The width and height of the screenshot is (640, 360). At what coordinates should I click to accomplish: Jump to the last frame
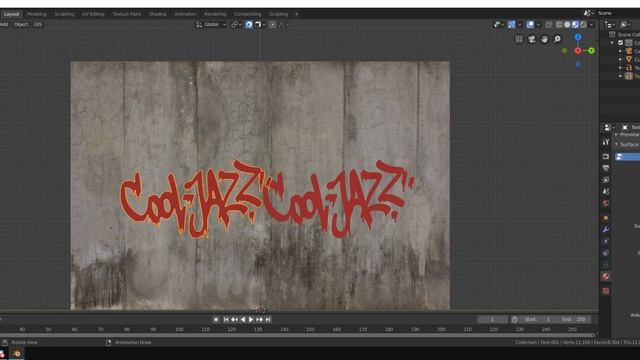tap(268, 320)
